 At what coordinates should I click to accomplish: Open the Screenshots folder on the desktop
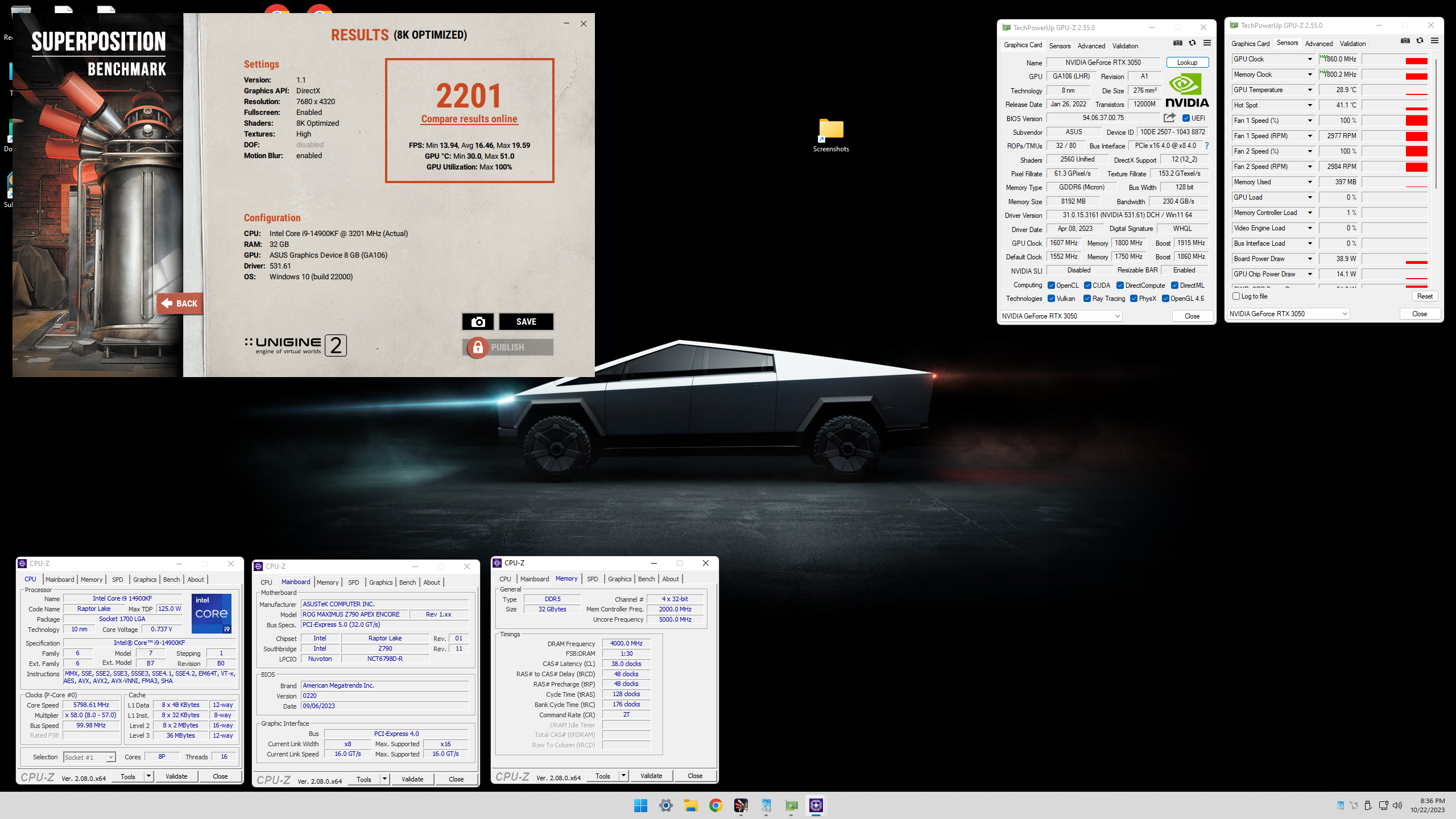pos(831,135)
